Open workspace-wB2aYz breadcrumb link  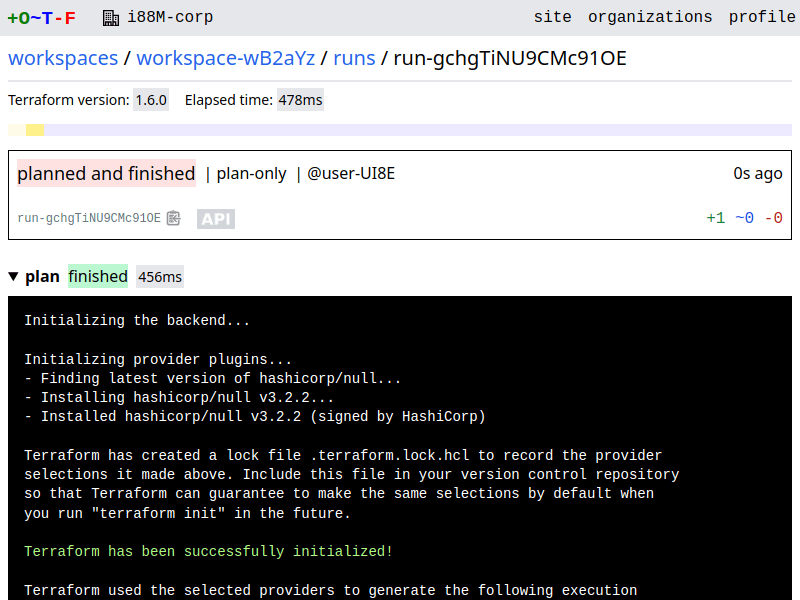pos(226,58)
